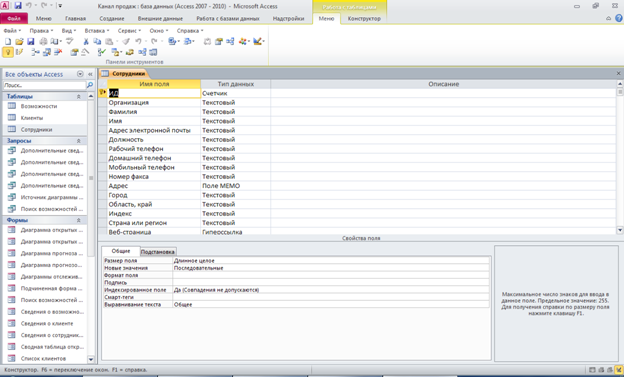Click the Размер поля property value Длинное целое
This screenshot has height=377, width=624.
click(x=331, y=260)
